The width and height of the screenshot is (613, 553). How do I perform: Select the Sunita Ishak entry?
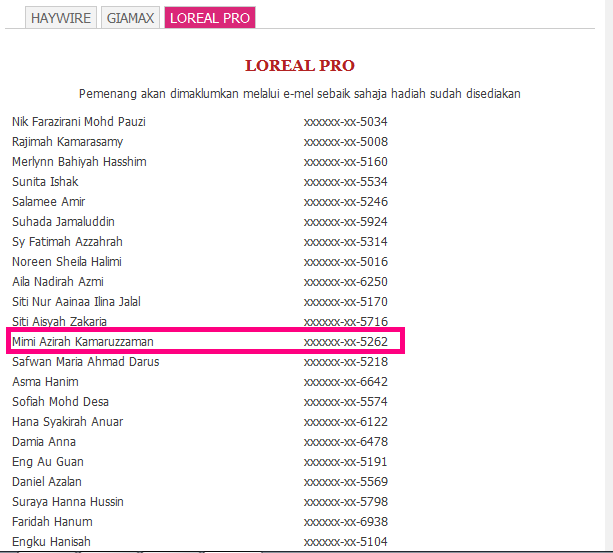(45, 182)
